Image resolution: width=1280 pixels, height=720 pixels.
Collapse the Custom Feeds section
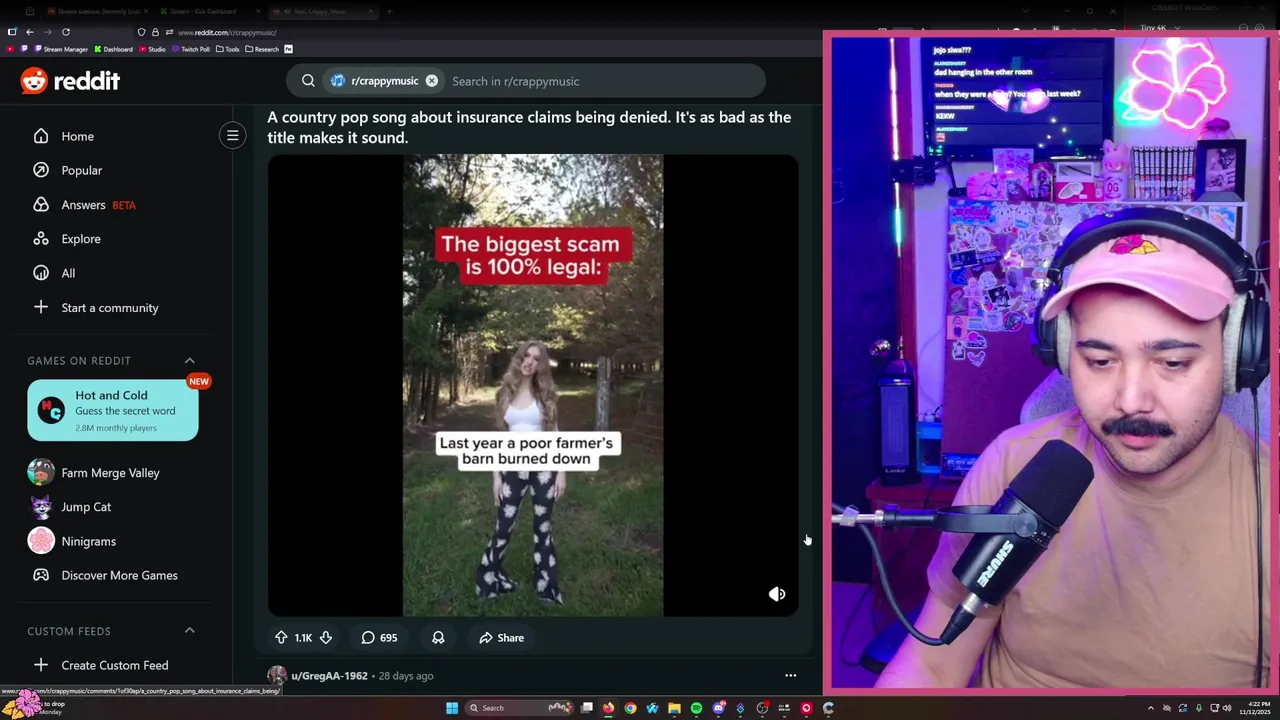[189, 631]
